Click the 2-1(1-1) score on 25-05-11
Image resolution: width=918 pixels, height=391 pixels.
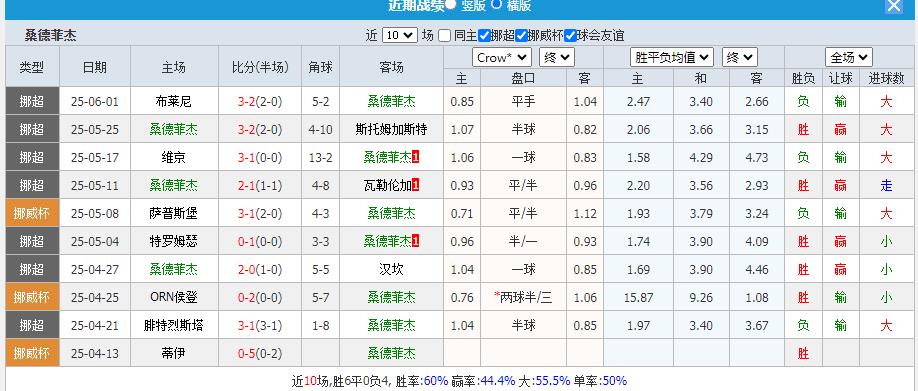[x=260, y=186]
